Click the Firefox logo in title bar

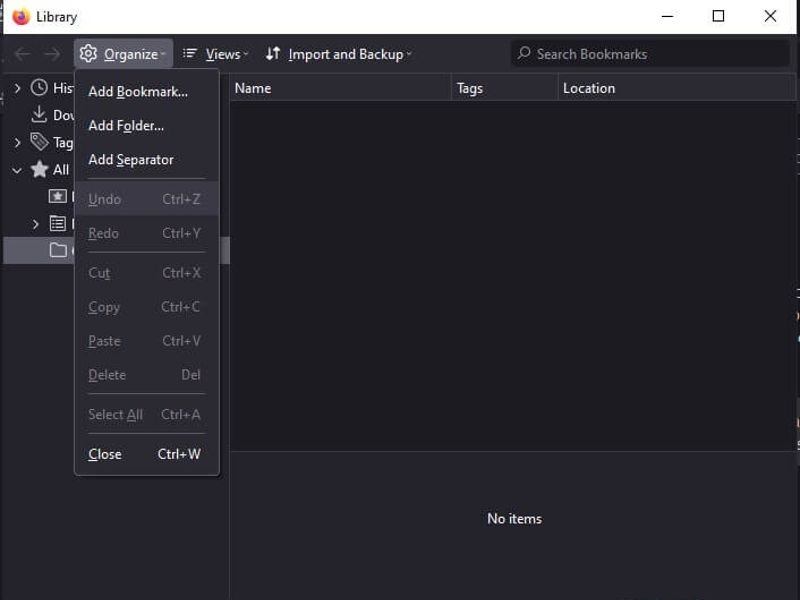point(21,17)
